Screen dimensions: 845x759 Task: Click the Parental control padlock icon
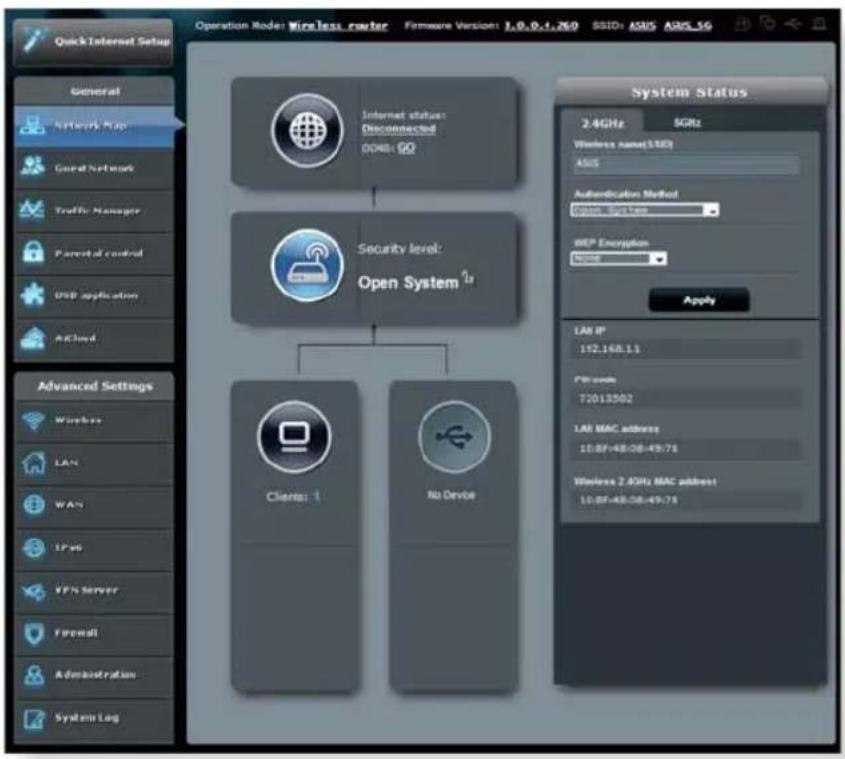(x=33, y=253)
